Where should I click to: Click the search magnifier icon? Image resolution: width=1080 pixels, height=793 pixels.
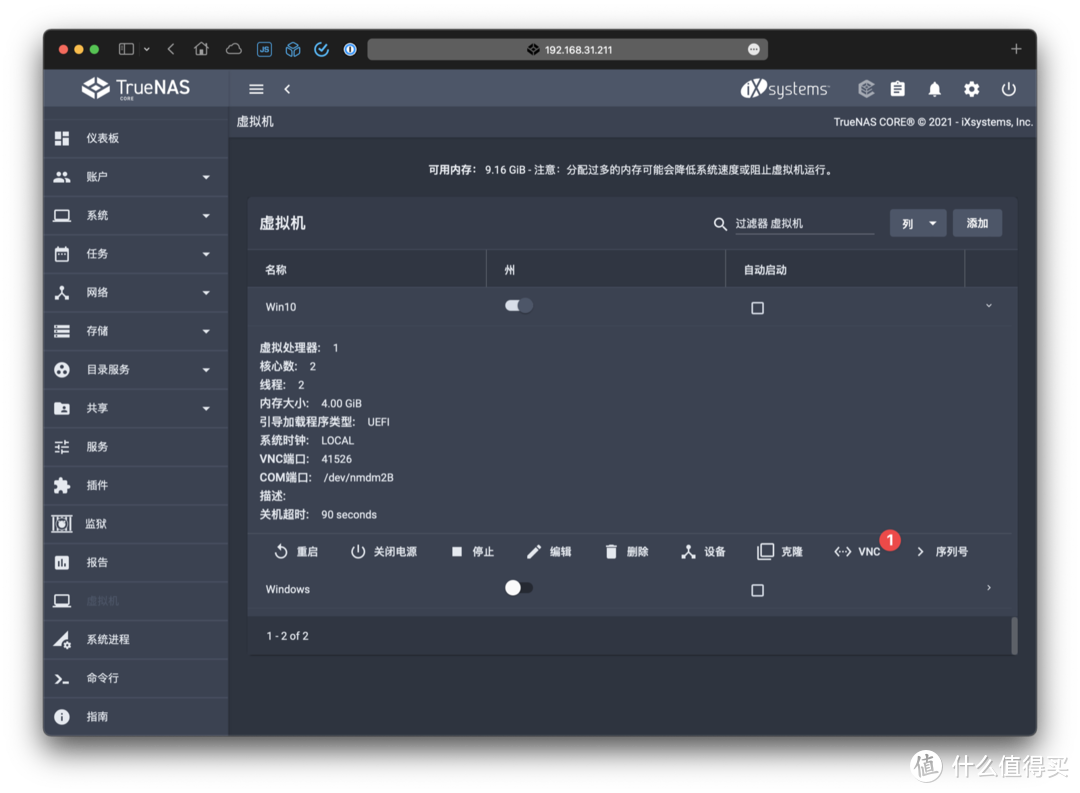[720, 224]
